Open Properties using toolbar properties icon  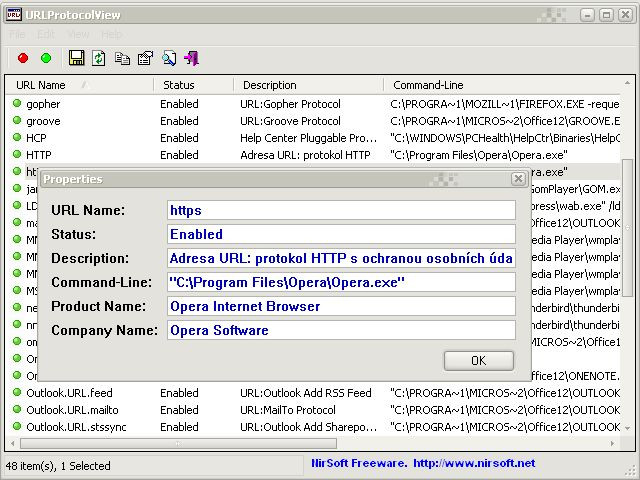tap(145, 58)
